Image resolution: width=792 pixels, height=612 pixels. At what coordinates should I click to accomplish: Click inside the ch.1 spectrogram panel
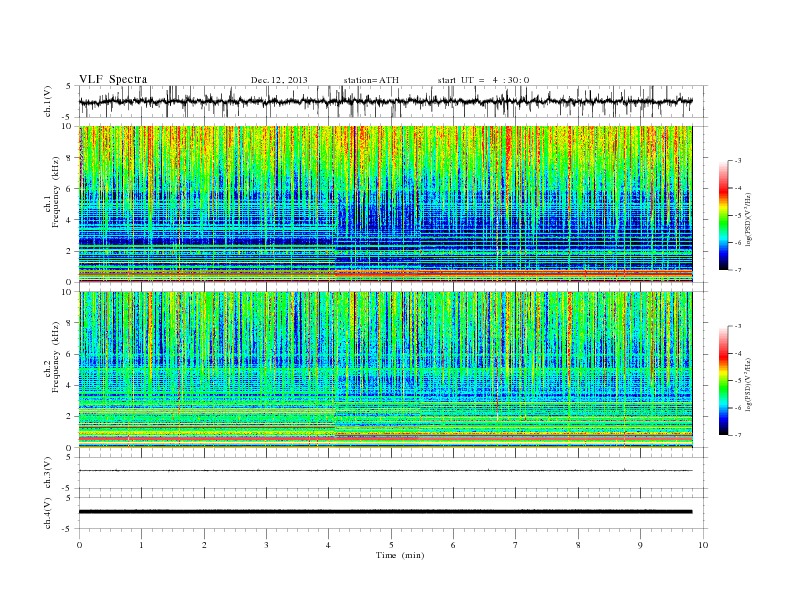pyautogui.click(x=385, y=204)
